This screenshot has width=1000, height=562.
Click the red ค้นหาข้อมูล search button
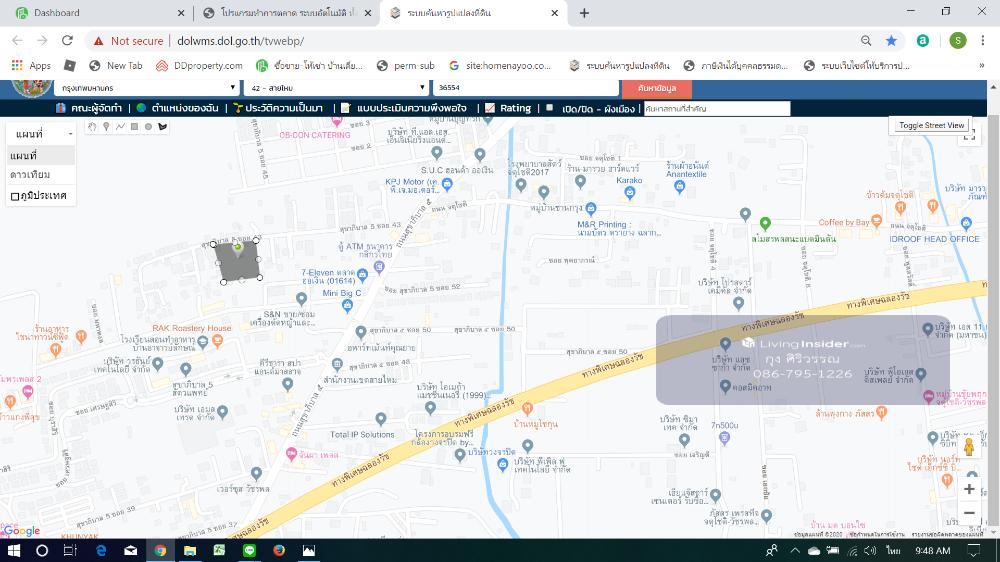pos(657,88)
